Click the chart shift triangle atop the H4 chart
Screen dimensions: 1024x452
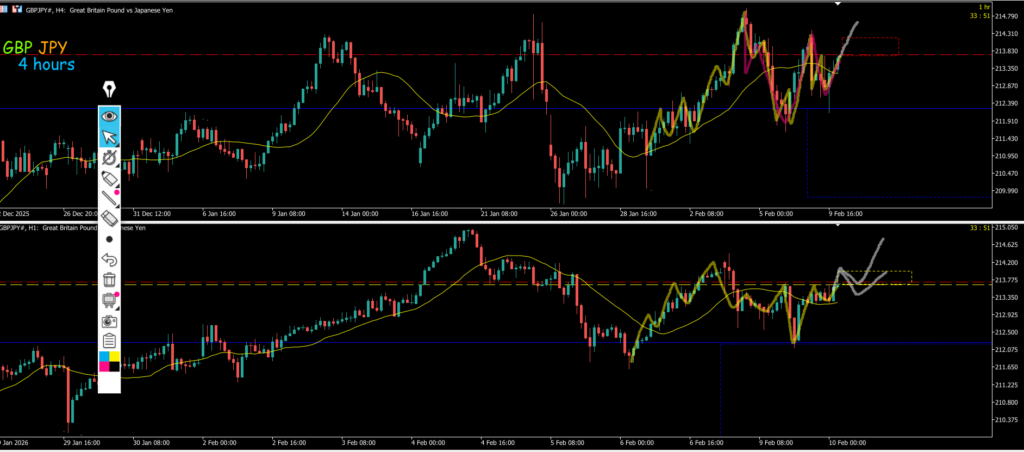pos(836,5)
